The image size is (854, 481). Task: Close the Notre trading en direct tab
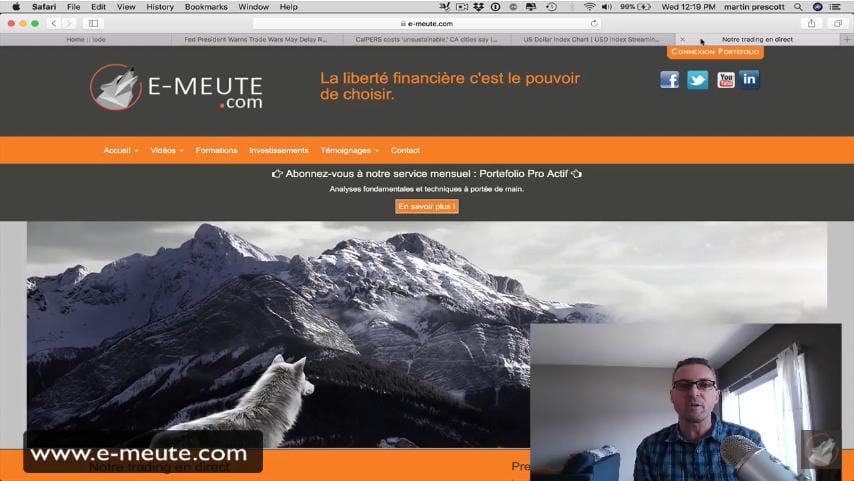(x=682, y=39)
